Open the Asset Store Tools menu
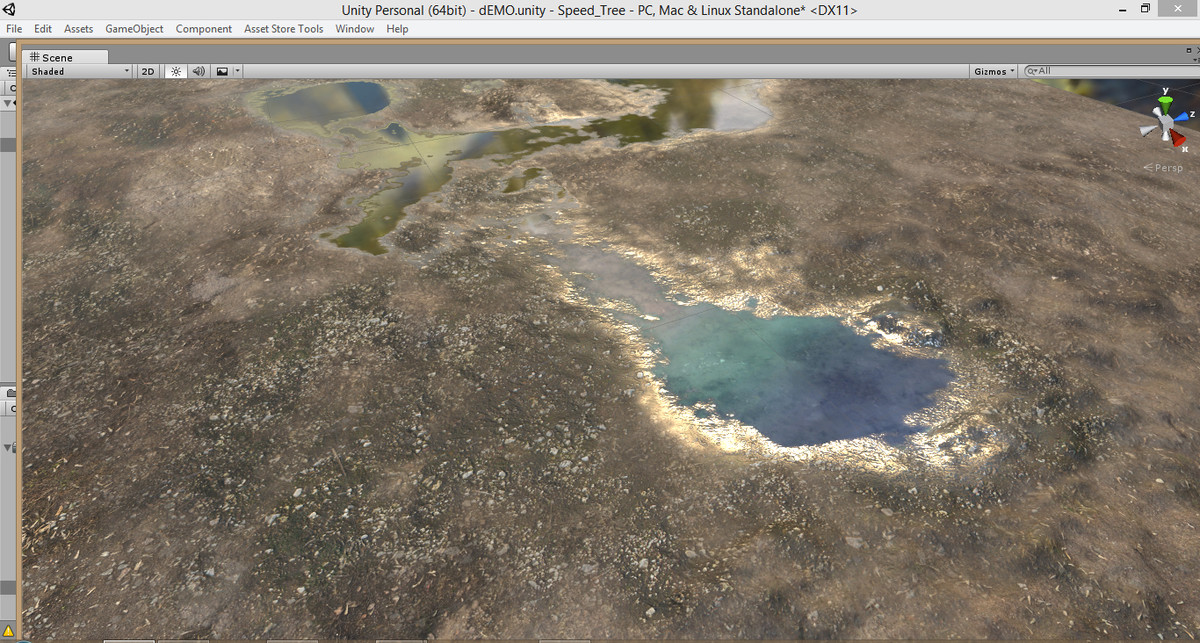This screenshot has height=643, width=1200. [x=283, y=29]
